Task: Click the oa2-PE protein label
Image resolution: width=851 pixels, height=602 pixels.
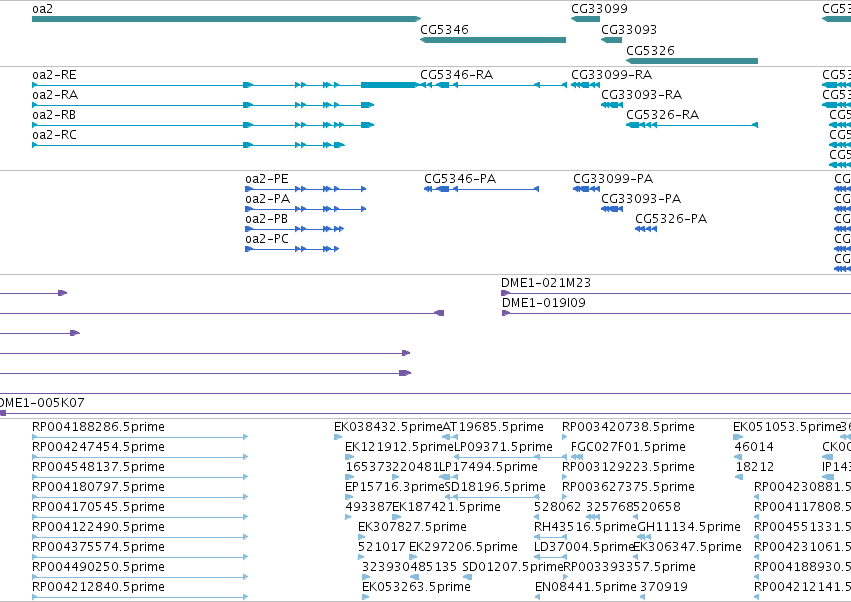Action: (x=266, y=179)
